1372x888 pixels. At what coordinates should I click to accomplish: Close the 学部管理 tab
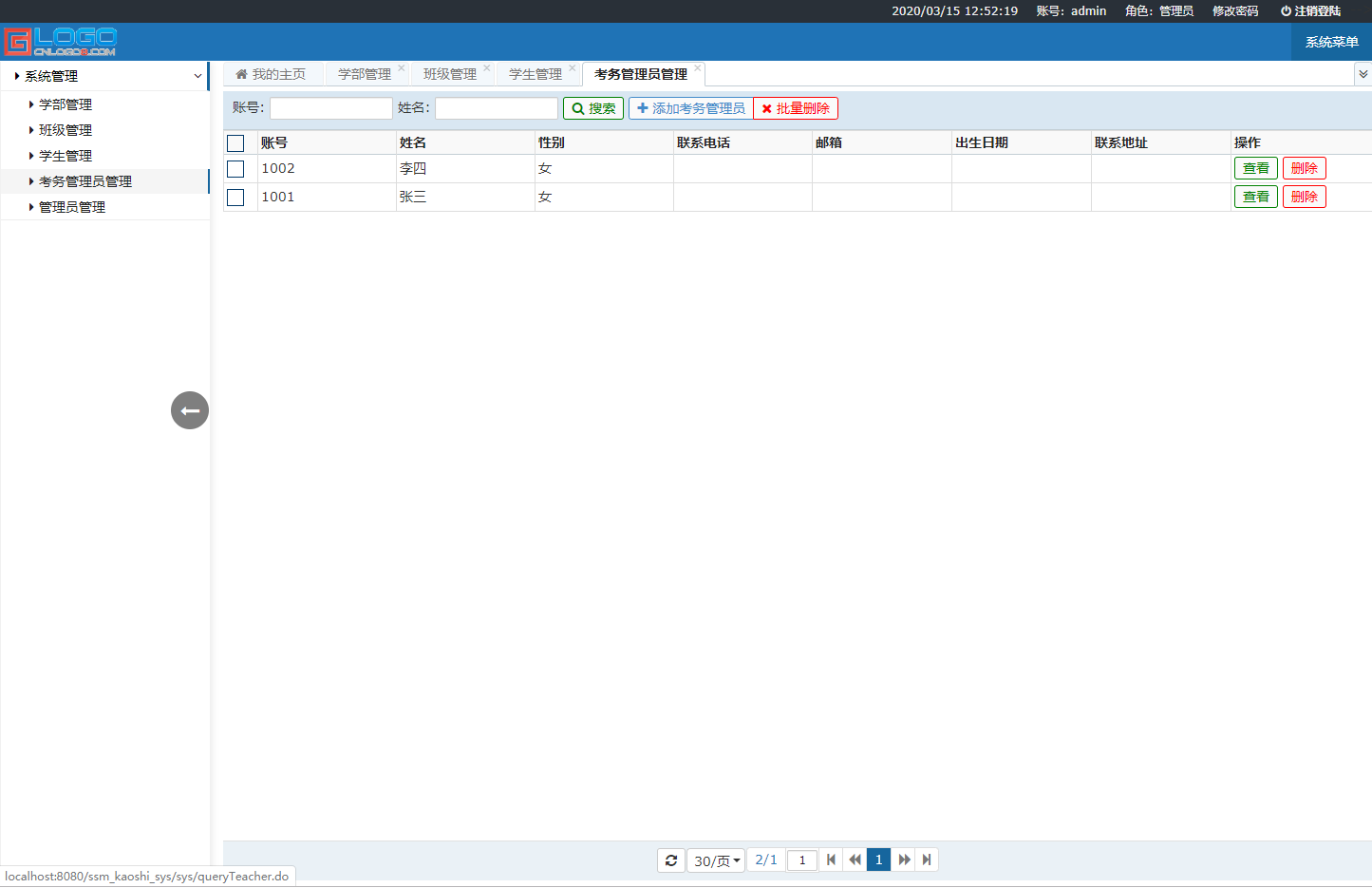click(x=402, y=68)
